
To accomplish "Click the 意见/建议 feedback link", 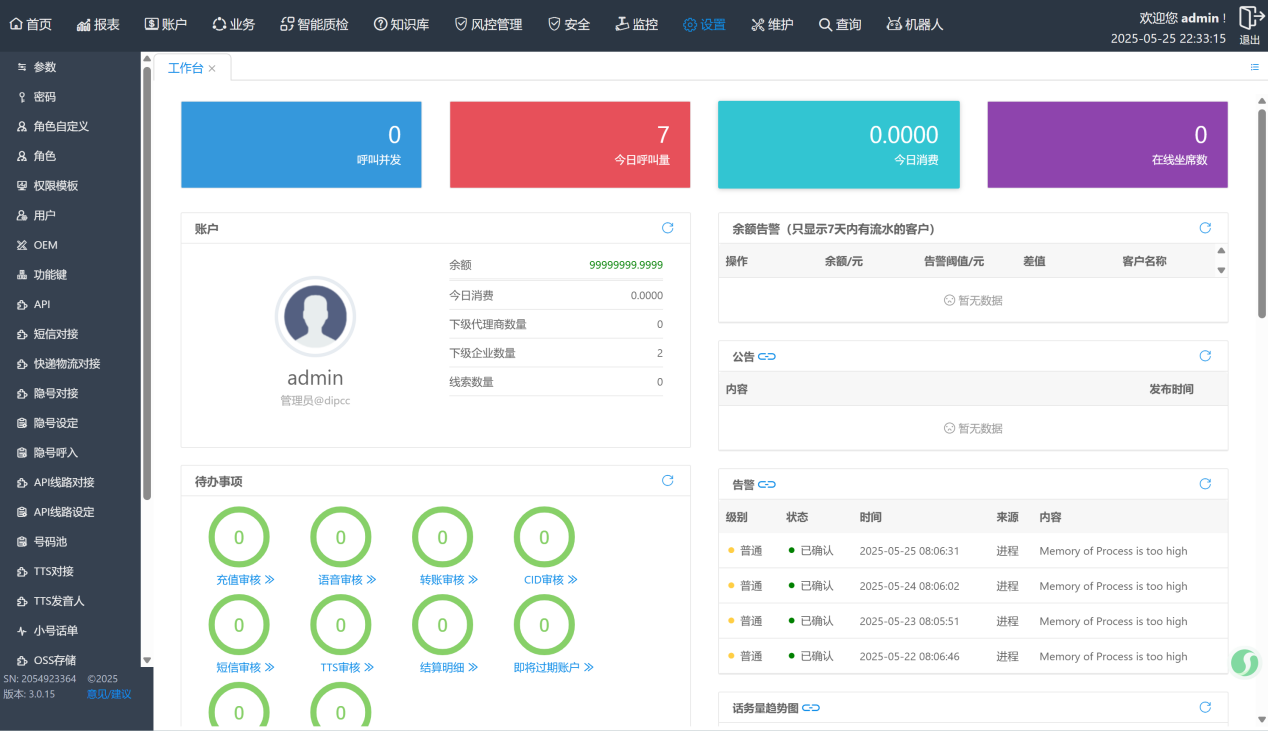I will pyautogui.click(x=109, y=694).
